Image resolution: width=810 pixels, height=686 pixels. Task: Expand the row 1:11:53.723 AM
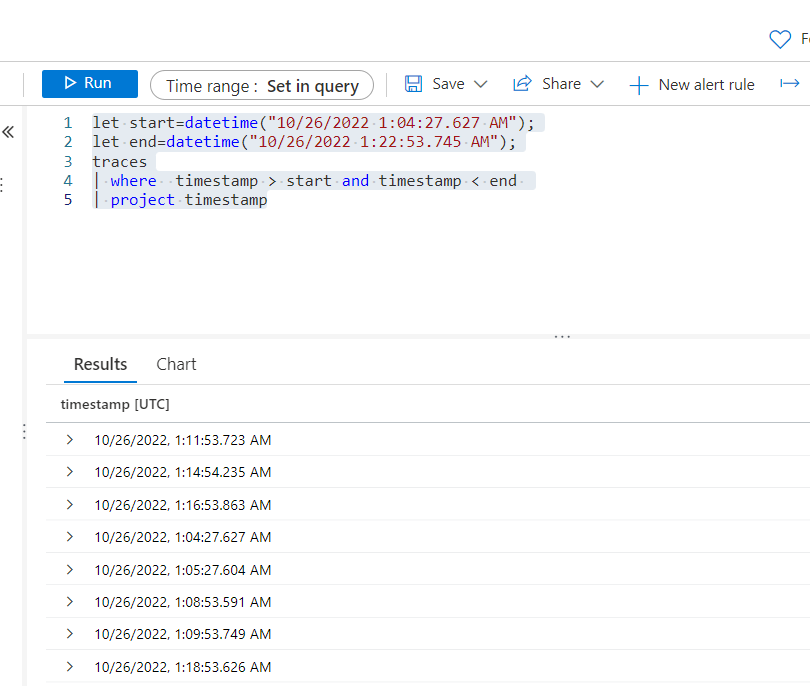pyautogui.click(x=70, y=440)
